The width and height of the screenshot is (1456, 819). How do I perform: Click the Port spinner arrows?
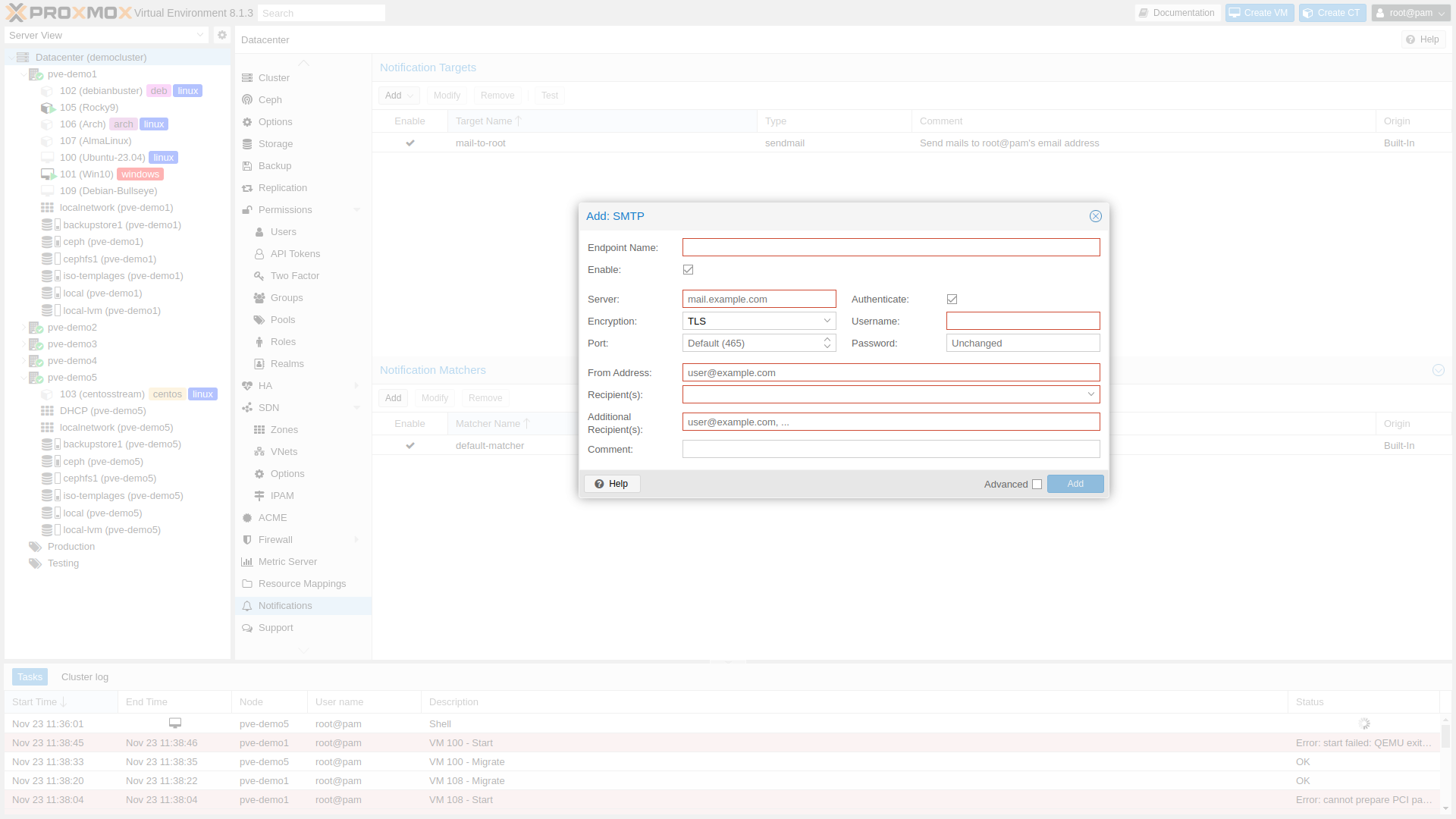(827, 344)
